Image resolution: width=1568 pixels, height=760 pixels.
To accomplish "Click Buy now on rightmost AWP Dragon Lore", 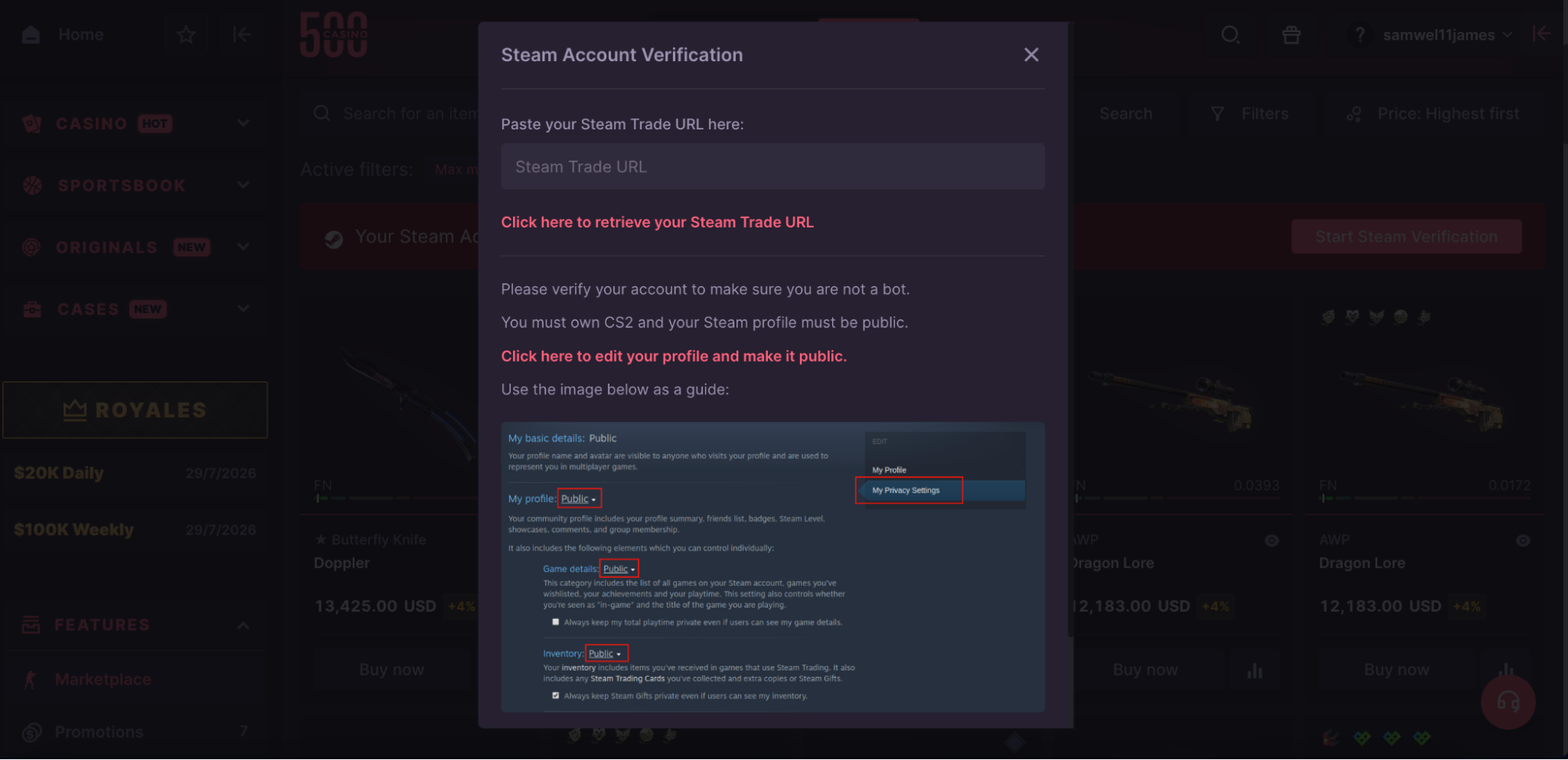I will (1396, 670).
